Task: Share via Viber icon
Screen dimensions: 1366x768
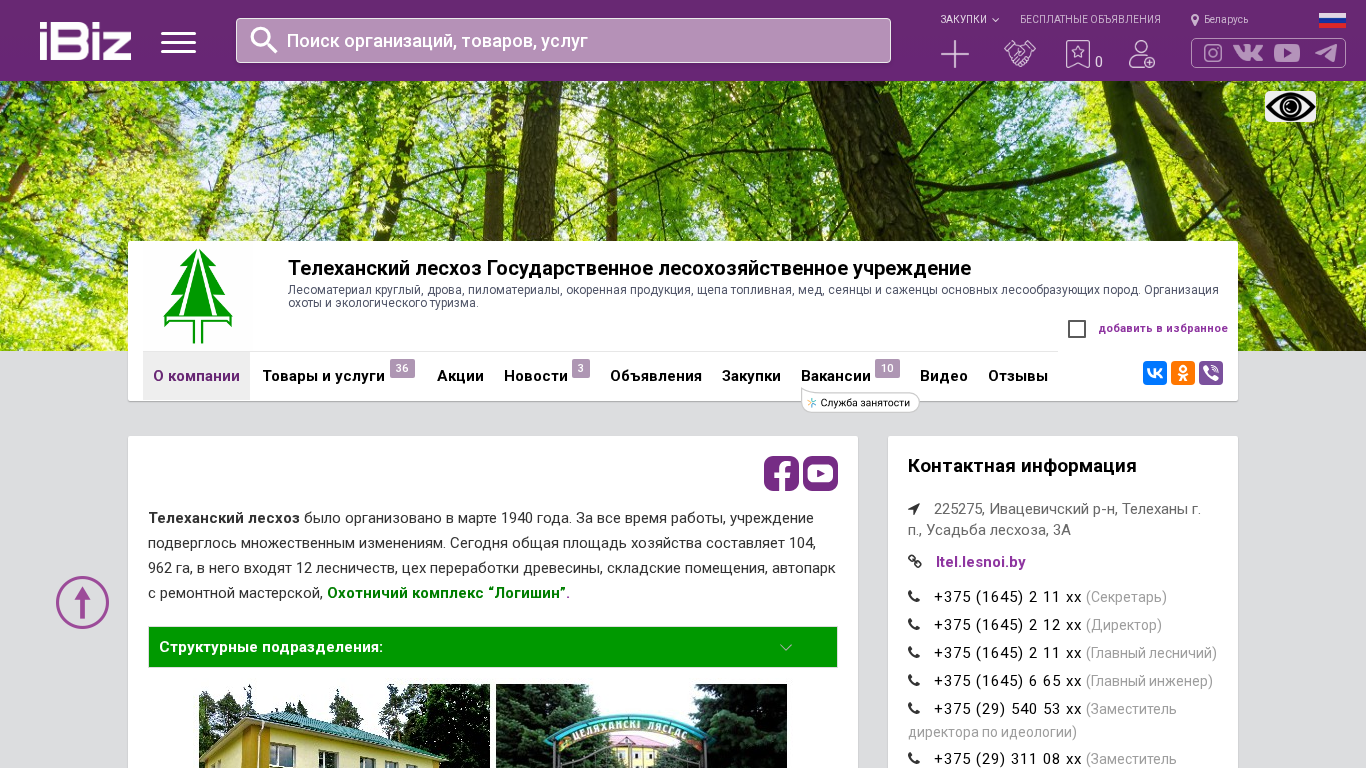Action: pos(1211,373)
